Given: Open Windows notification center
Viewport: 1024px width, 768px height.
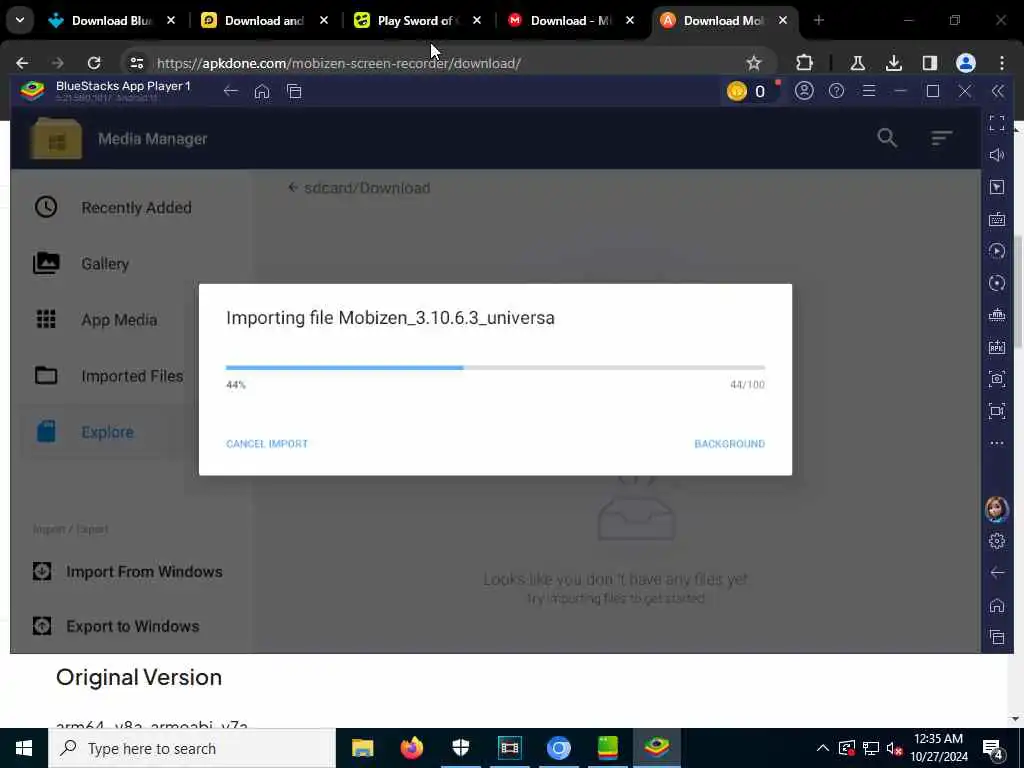Looking at the screenshot, I should (992, 748).
